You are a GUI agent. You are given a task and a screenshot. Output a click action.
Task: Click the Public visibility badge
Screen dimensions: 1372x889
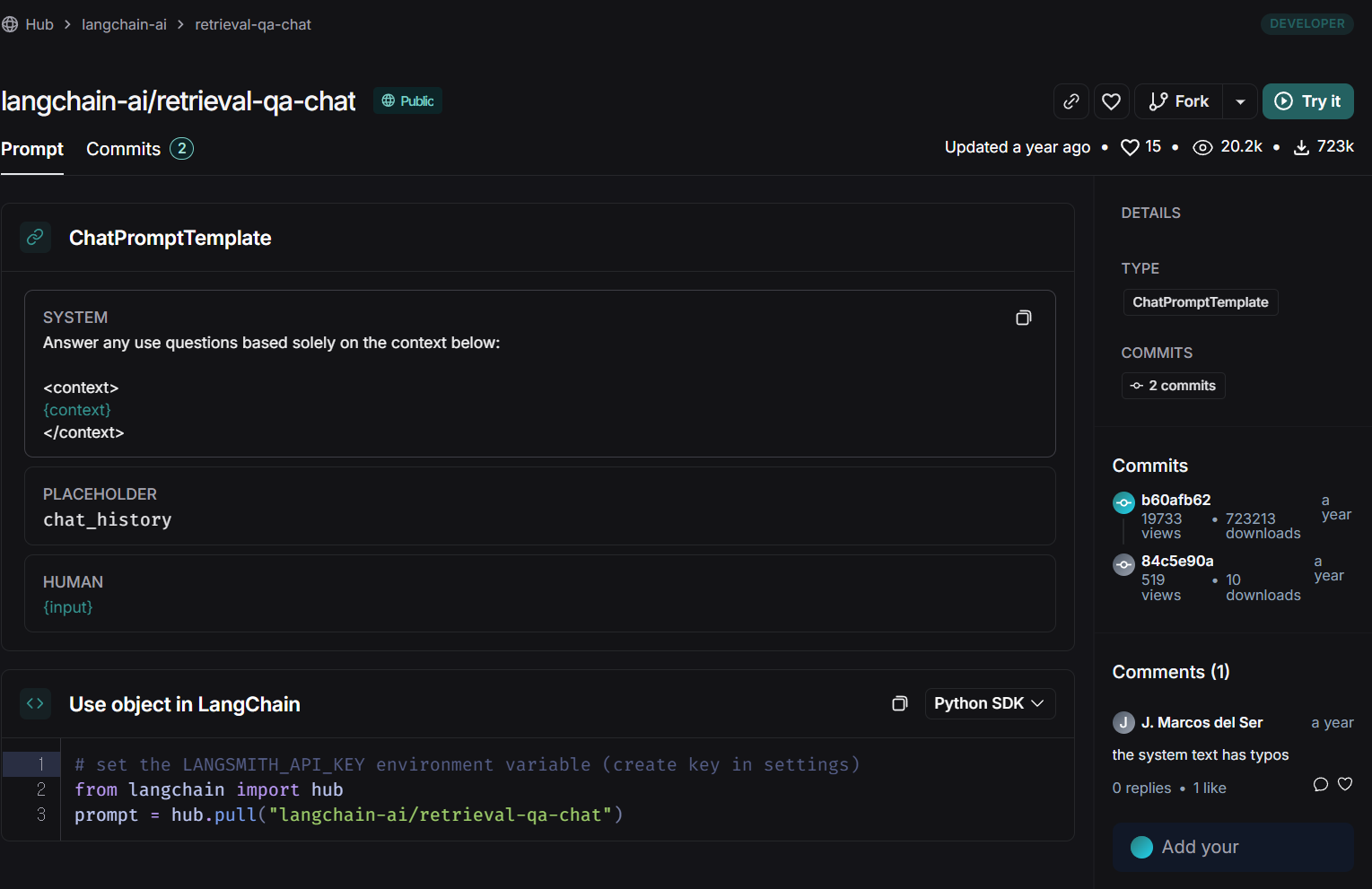pos(407,100)
